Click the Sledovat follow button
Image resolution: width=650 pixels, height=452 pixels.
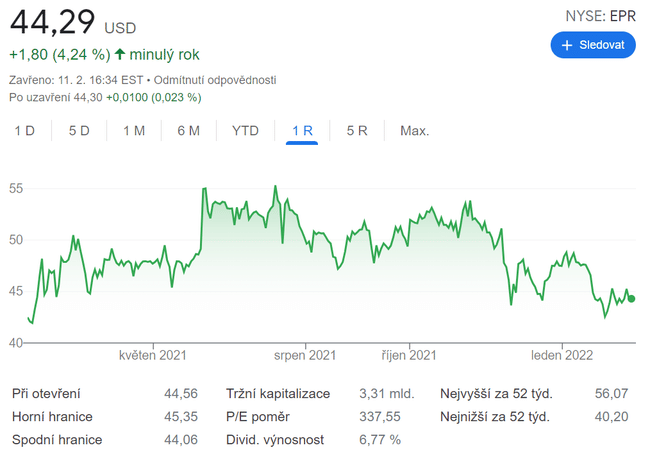coord(593,45)
